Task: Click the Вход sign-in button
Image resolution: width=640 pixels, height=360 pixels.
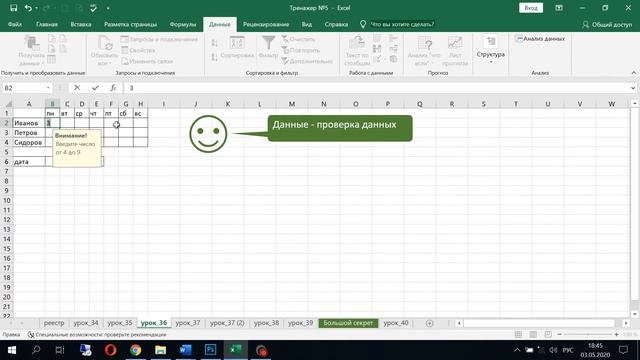Action: tap(531, 8)
